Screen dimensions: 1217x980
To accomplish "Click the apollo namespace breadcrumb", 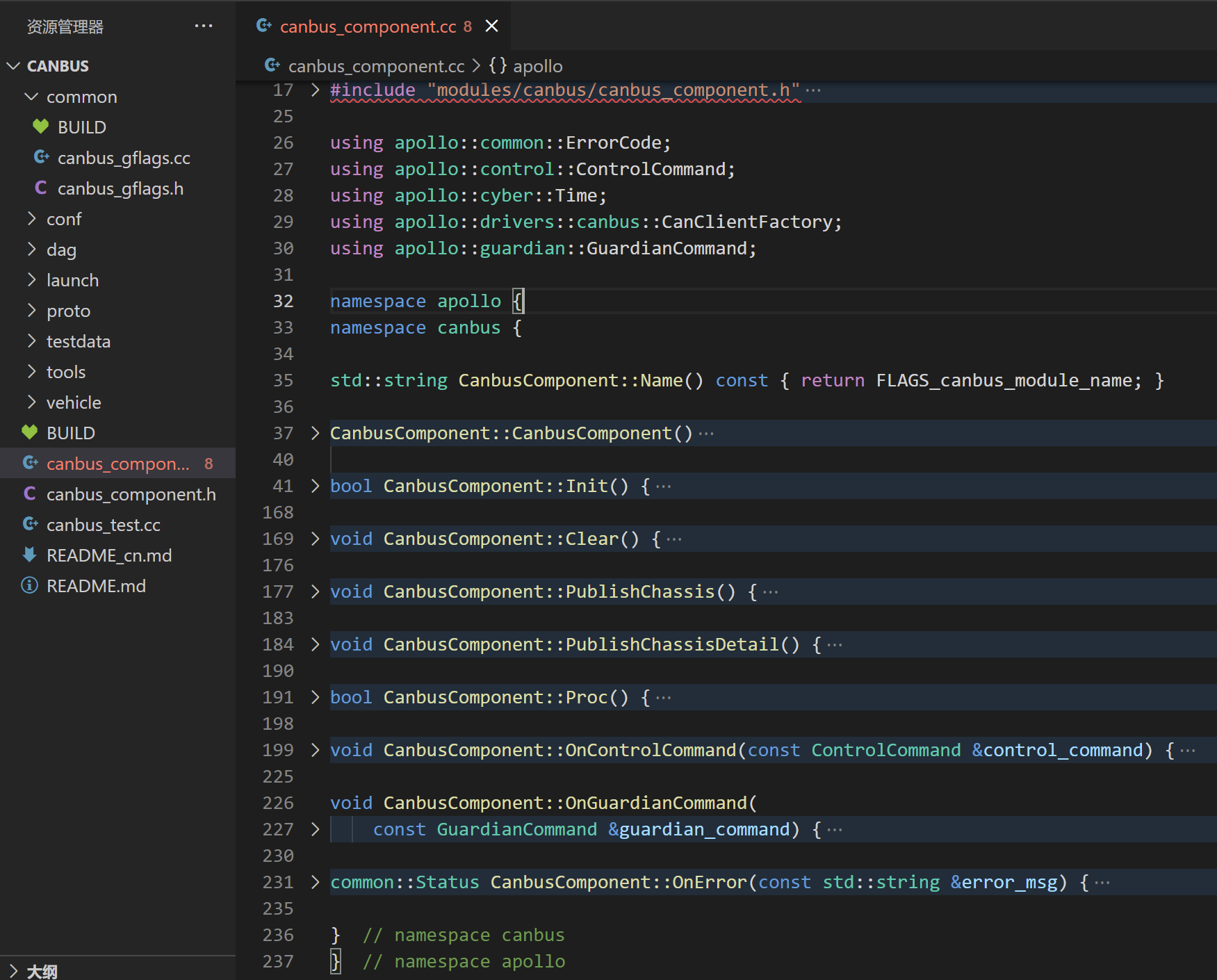I will tap(537, 66).
